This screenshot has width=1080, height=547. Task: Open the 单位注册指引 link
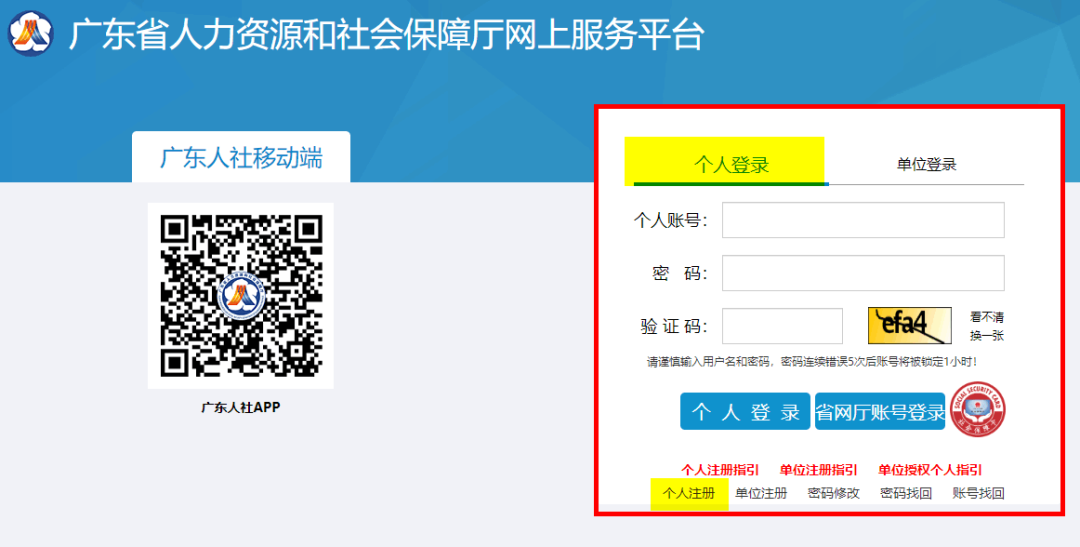click(x=818, y=470)
